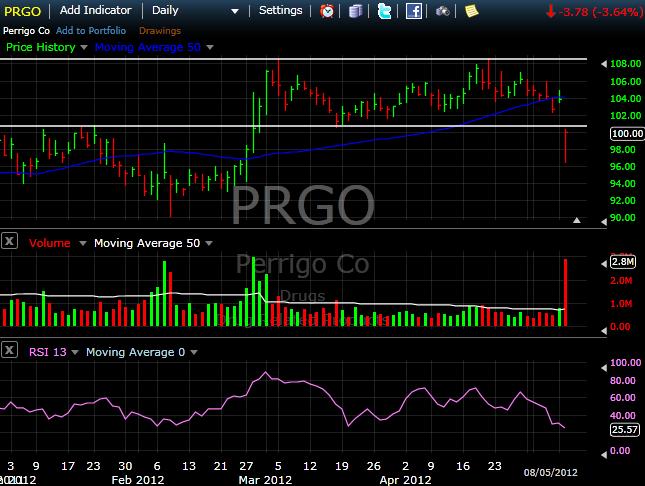Close the RSI pane with X
Image resolution: width=645 pixels, height=486 pixels.
9,351
